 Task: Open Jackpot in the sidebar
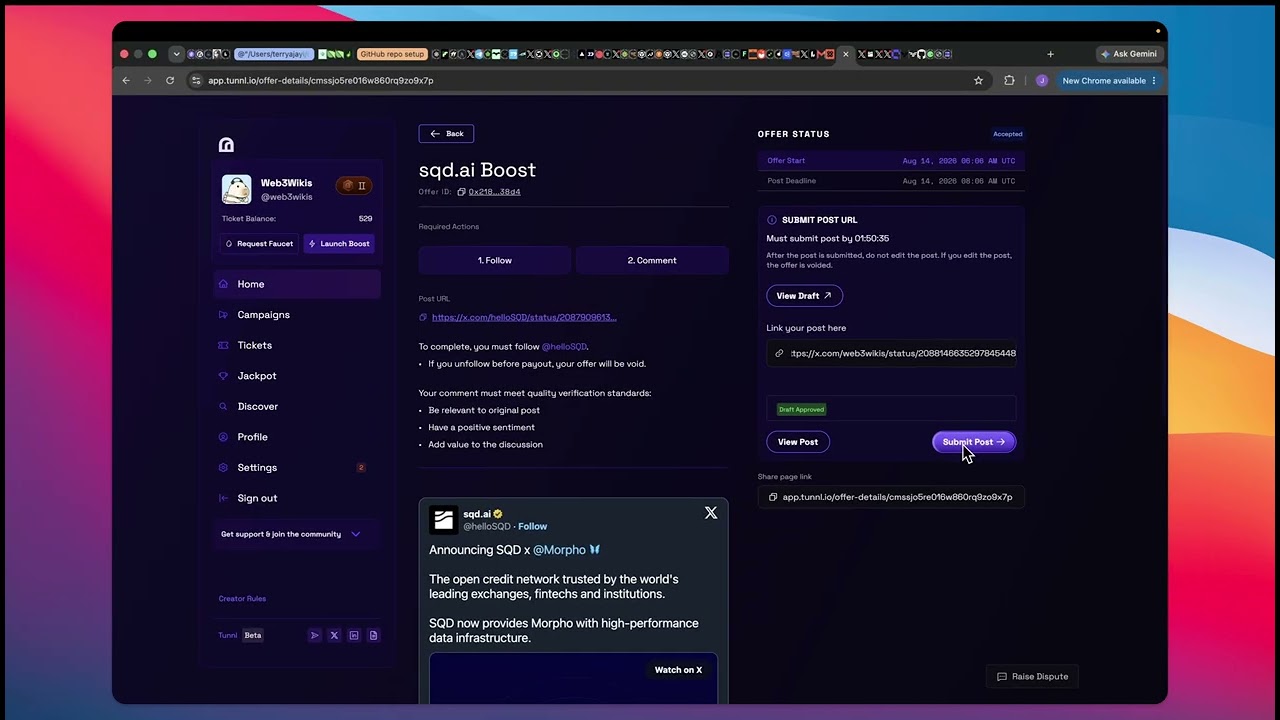coord(297,376)
